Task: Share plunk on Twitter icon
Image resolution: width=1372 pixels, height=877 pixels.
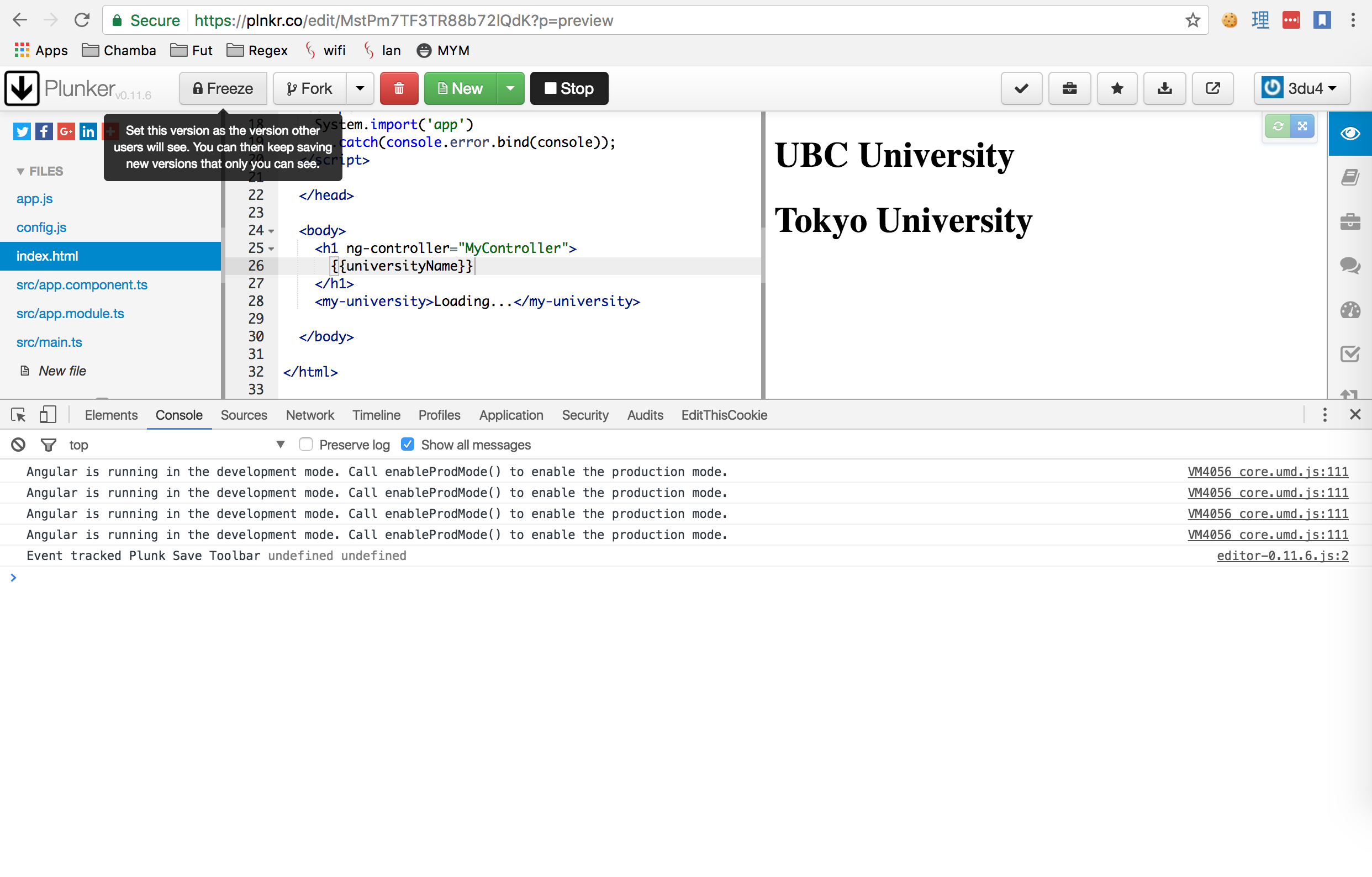Action: coord(22,131)
